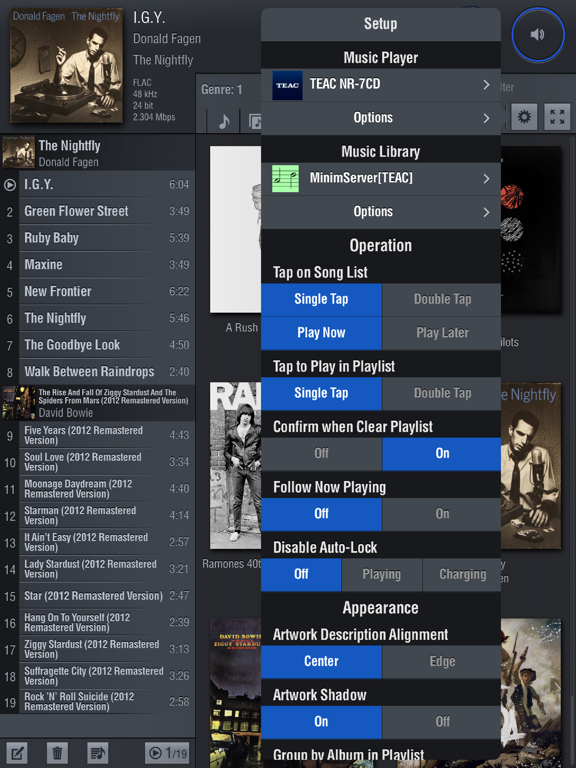Open the Ramones 40th album cover
576x768 pixels.
click(236, 466)
